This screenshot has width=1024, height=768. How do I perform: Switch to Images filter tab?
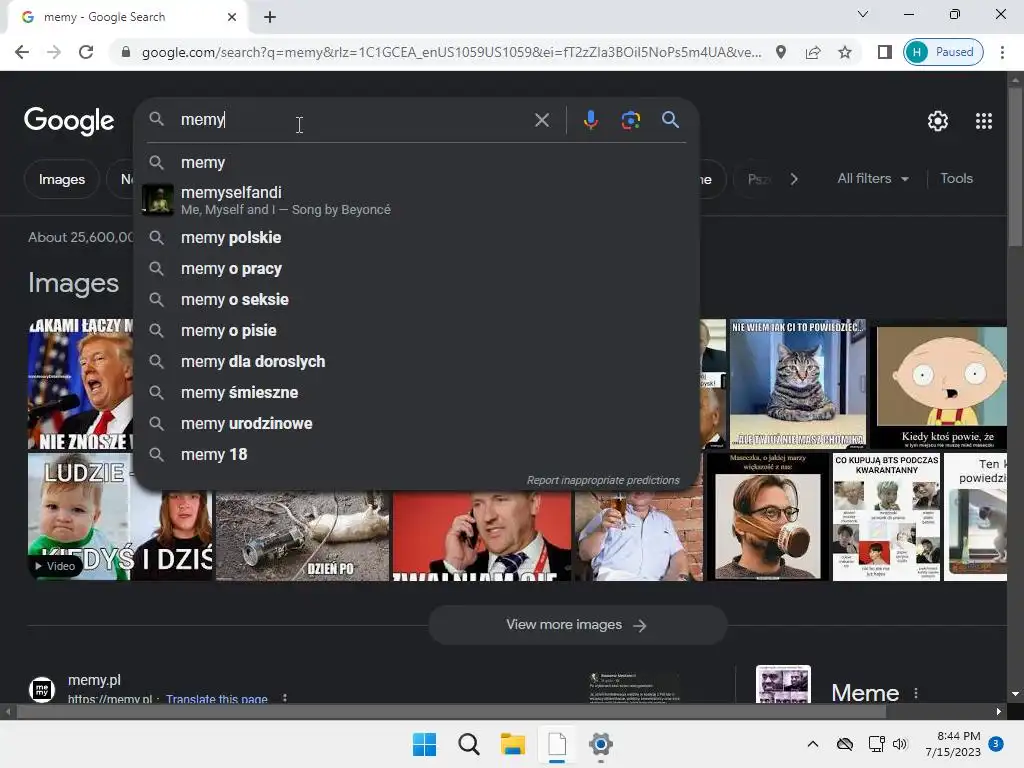(x=61, y=179)
